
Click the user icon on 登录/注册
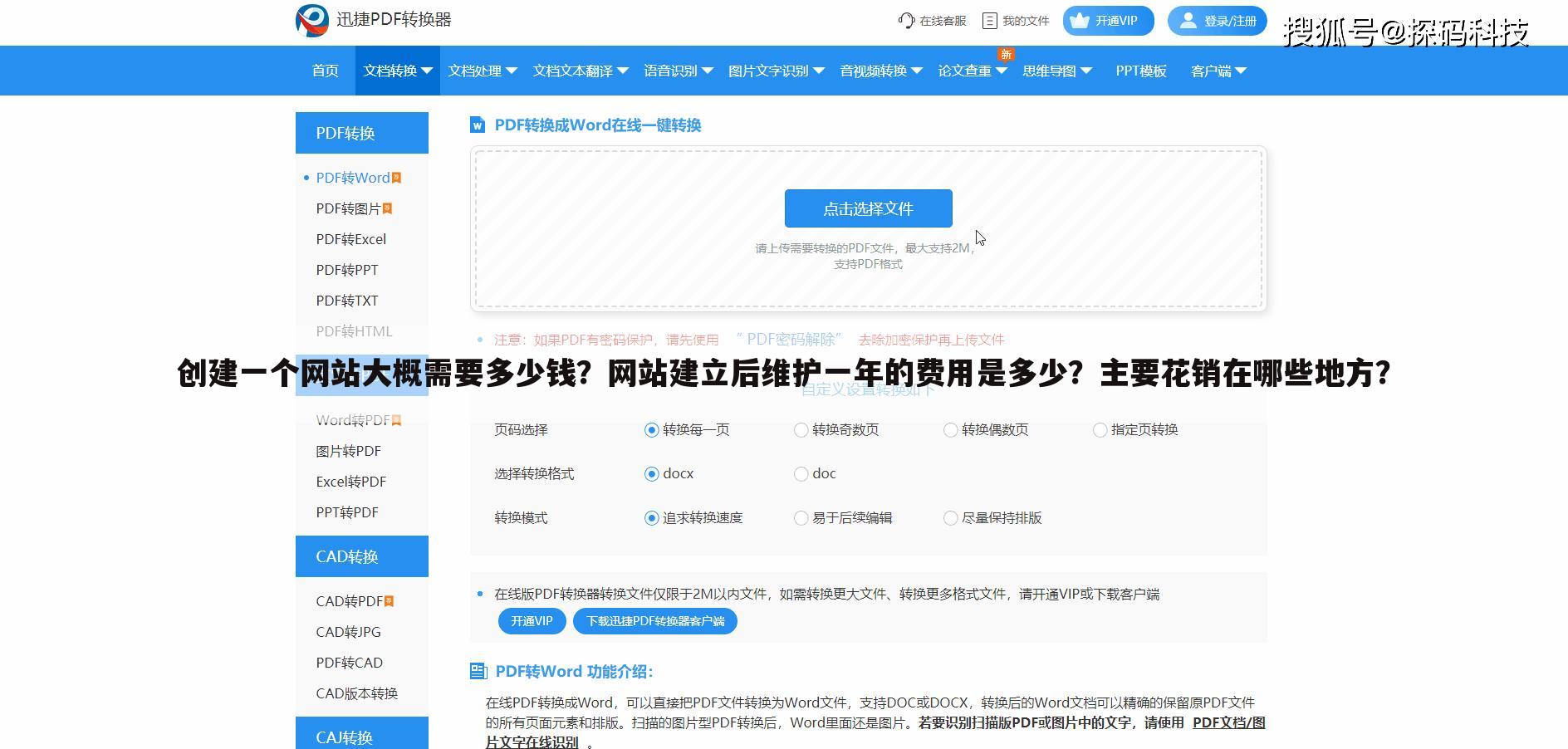pos(1188,21)
